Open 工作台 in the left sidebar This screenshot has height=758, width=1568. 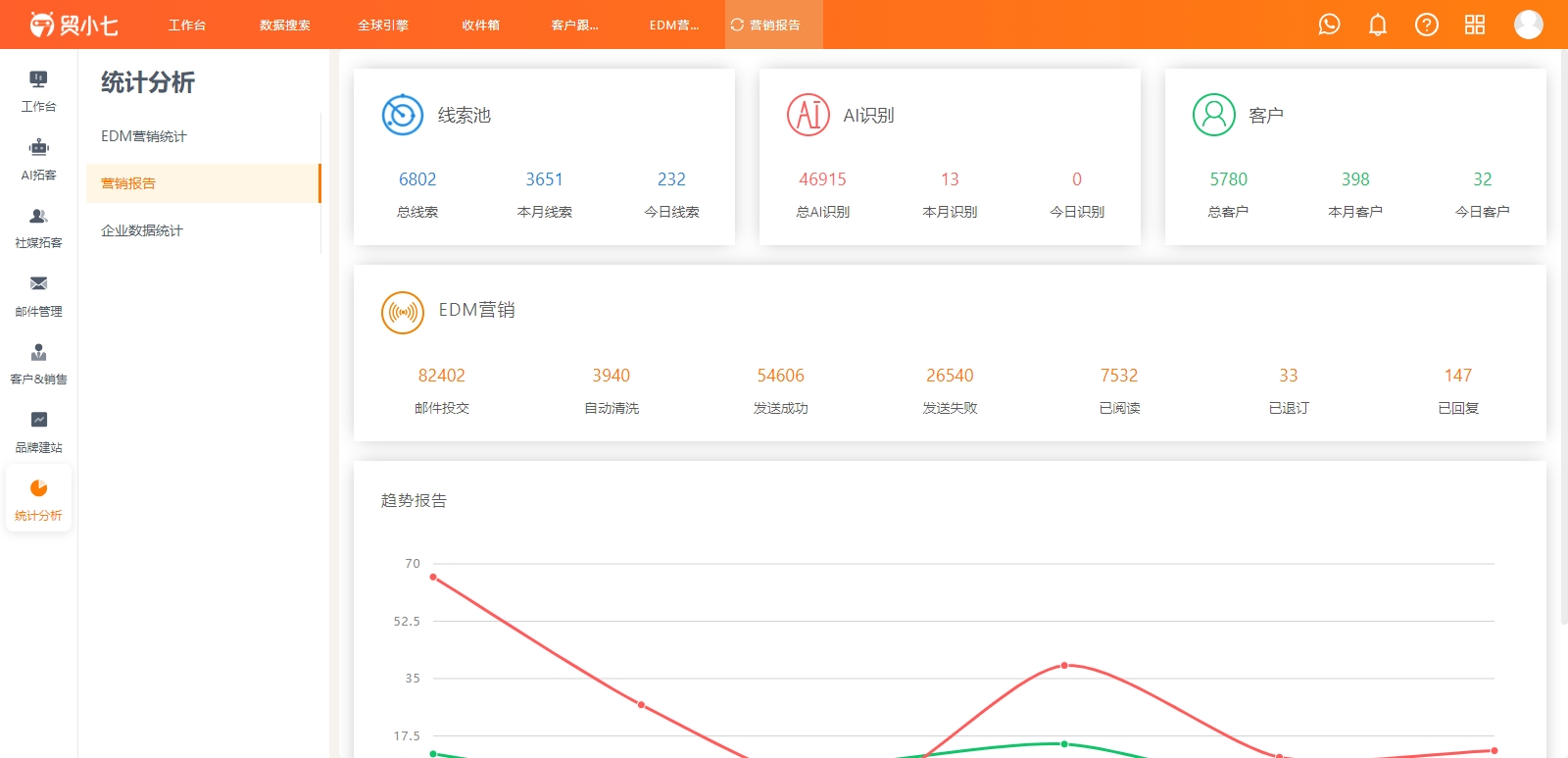[39, 92]
